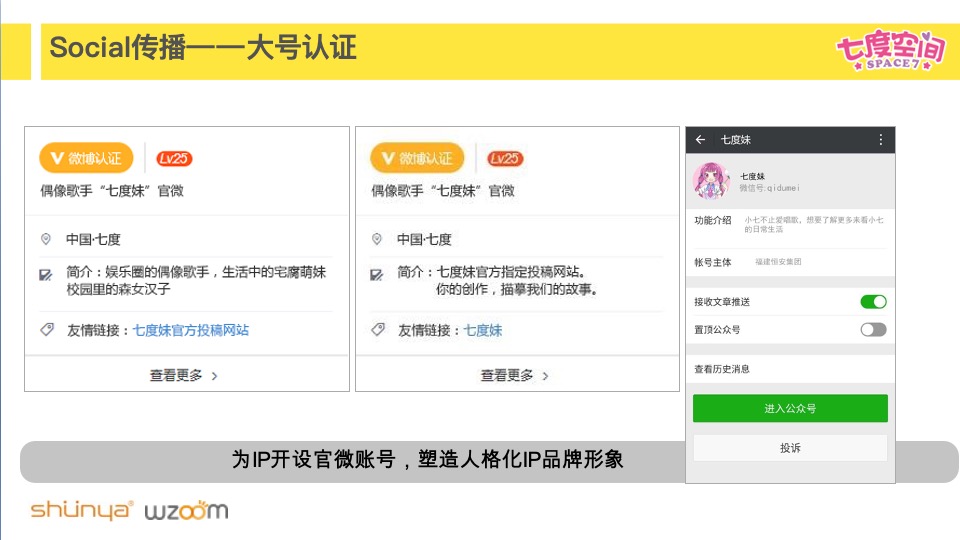The image size is (960, 540).
Task: Click location pin icon in left card
Action: 46,239
